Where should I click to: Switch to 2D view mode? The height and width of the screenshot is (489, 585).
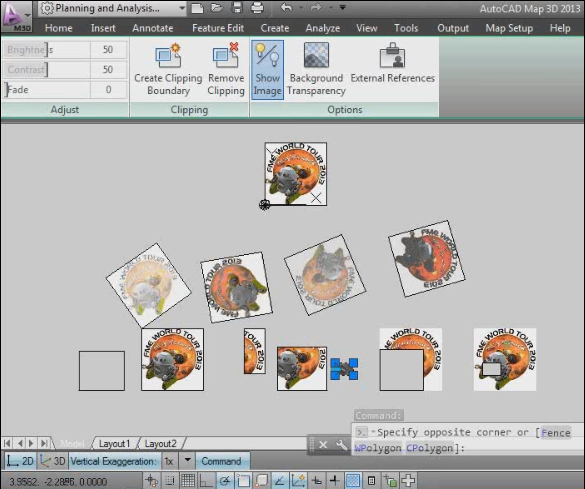[x=21, y=461]
